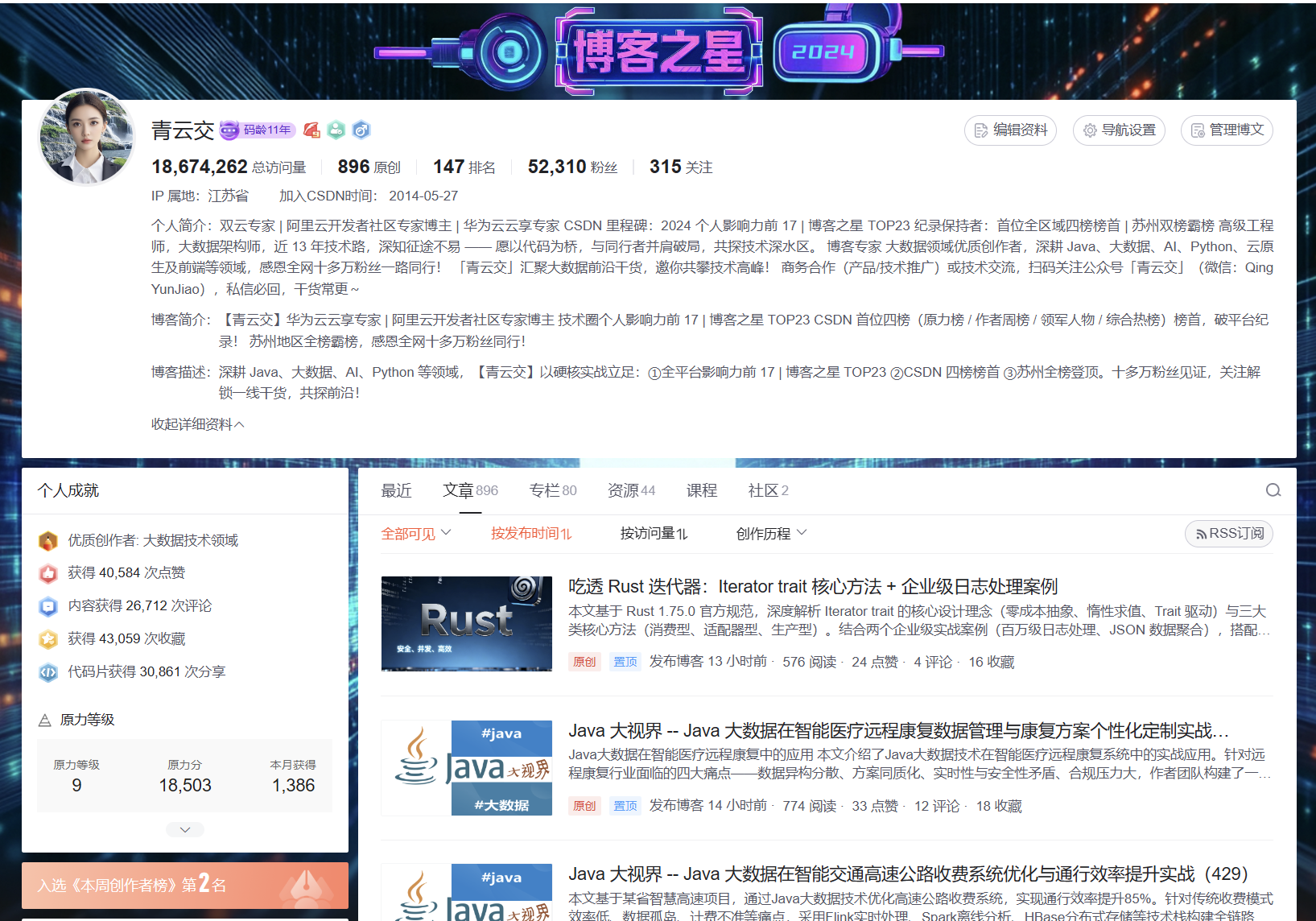Switch to the 社区 2 tab
Screen dimensions: 1316x921
coord(768,490)
